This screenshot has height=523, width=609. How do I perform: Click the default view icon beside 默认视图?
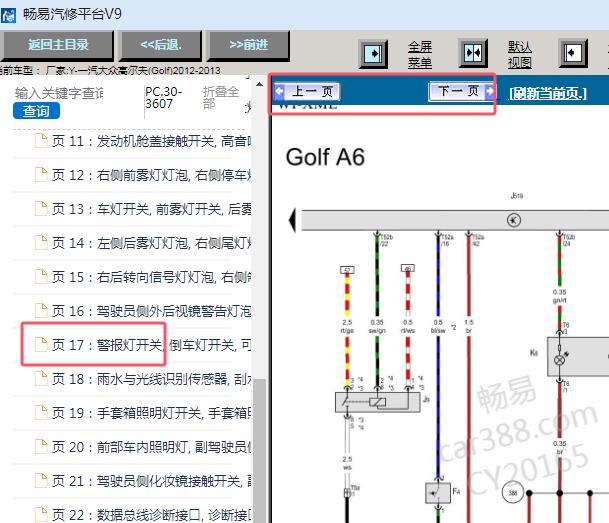tap(472, 52)
